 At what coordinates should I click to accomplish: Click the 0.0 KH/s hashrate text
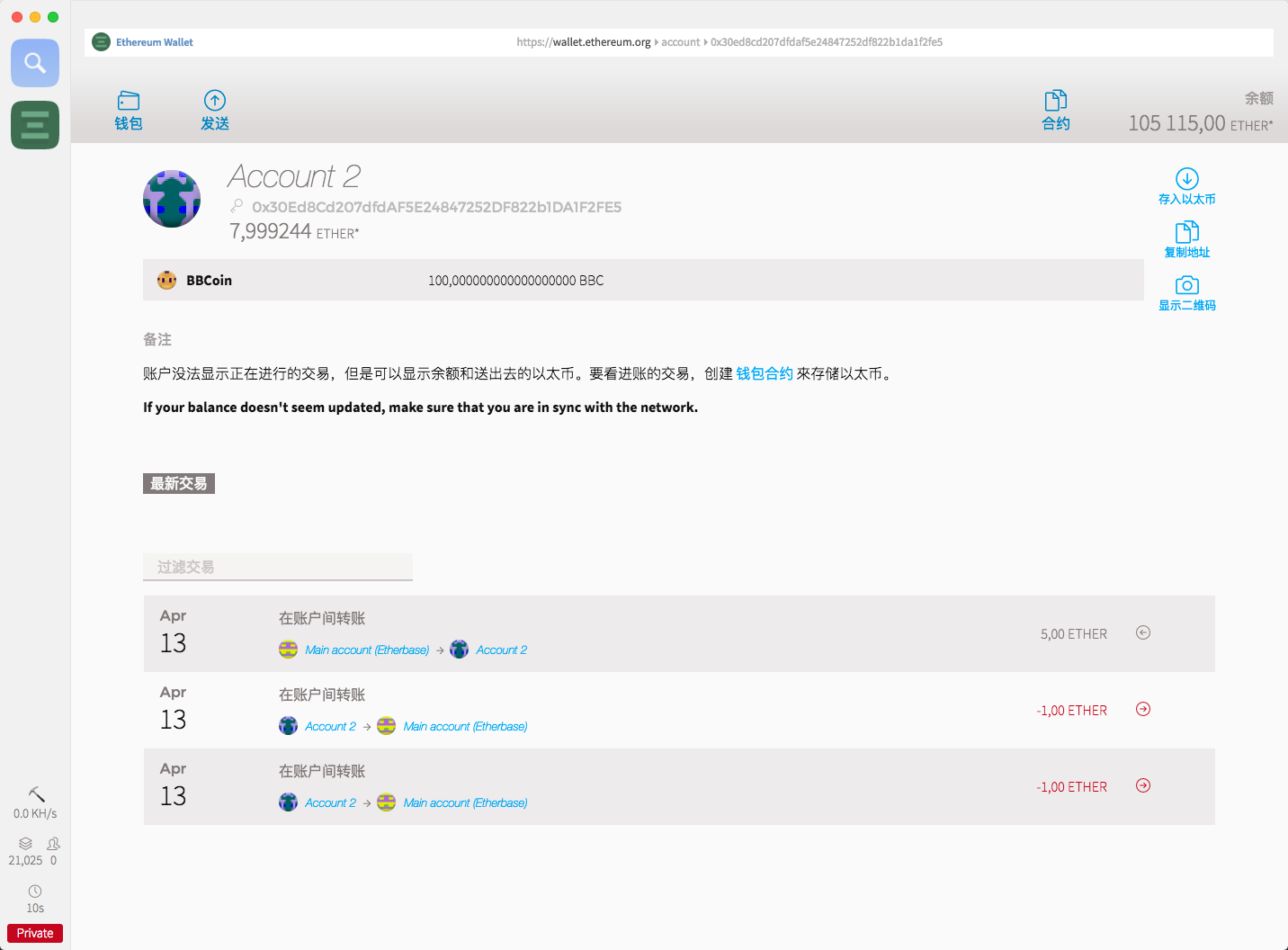[35, 813]
